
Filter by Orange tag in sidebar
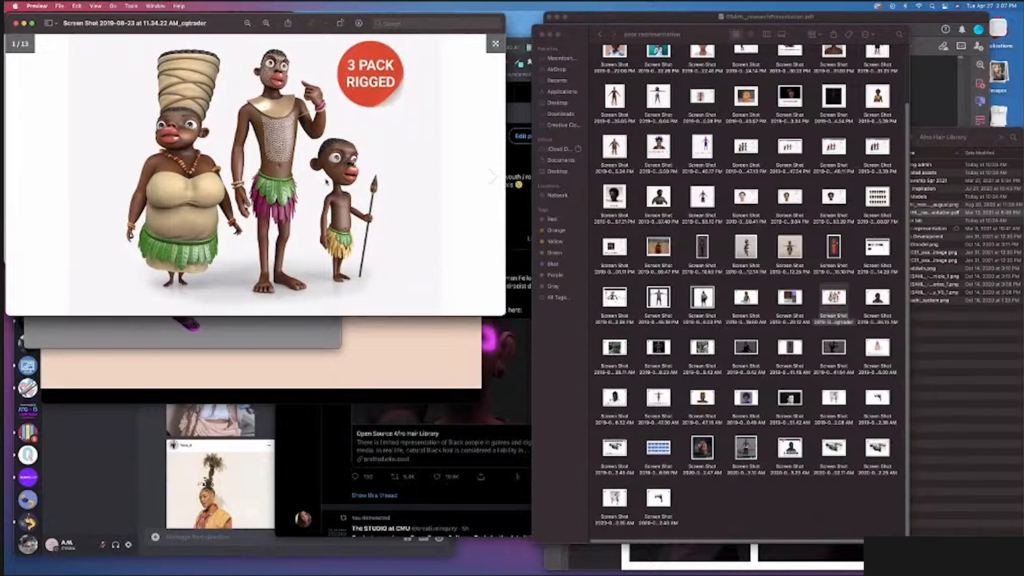(x=554, y=231)
